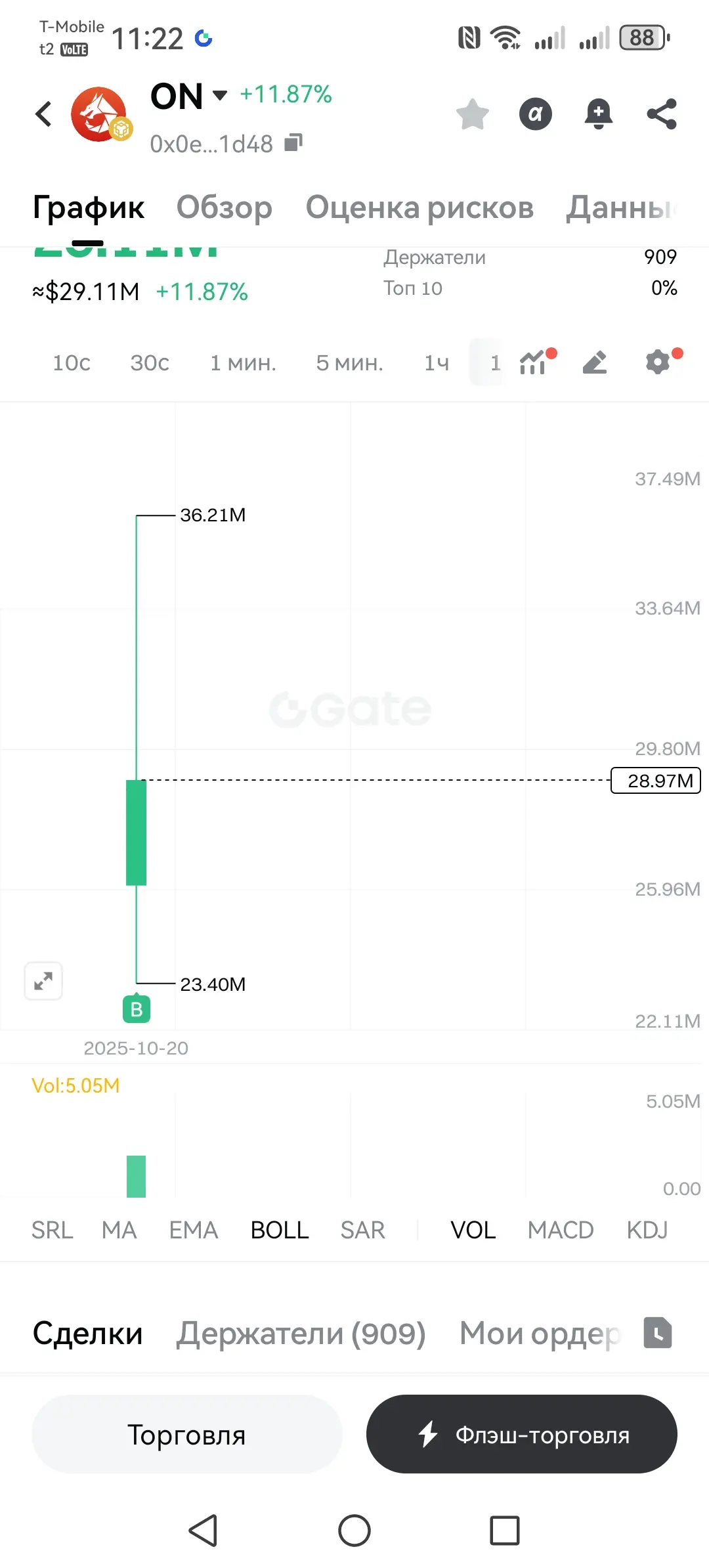The width and height of the screenshot is (709, 1568).
Task: Toggle the VOL indicator
Action: [x=473, y=1230]
